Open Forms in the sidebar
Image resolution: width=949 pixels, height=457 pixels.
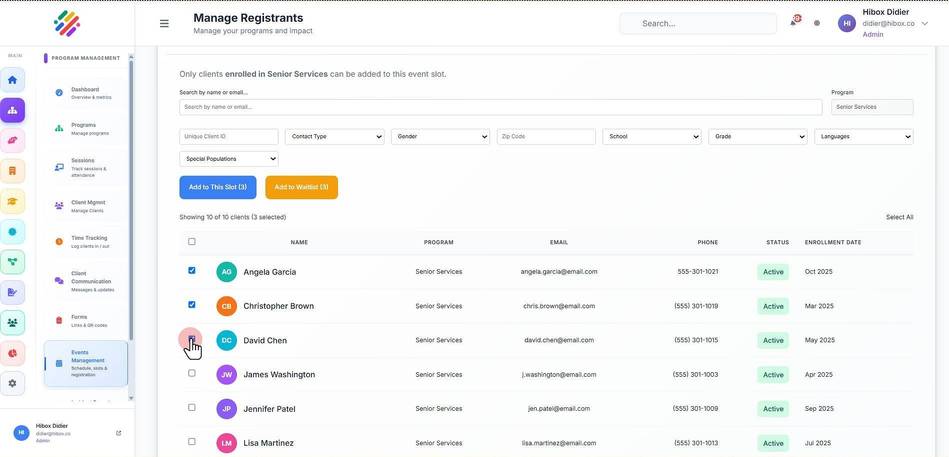pyautogui.click(x=86, y=320)
